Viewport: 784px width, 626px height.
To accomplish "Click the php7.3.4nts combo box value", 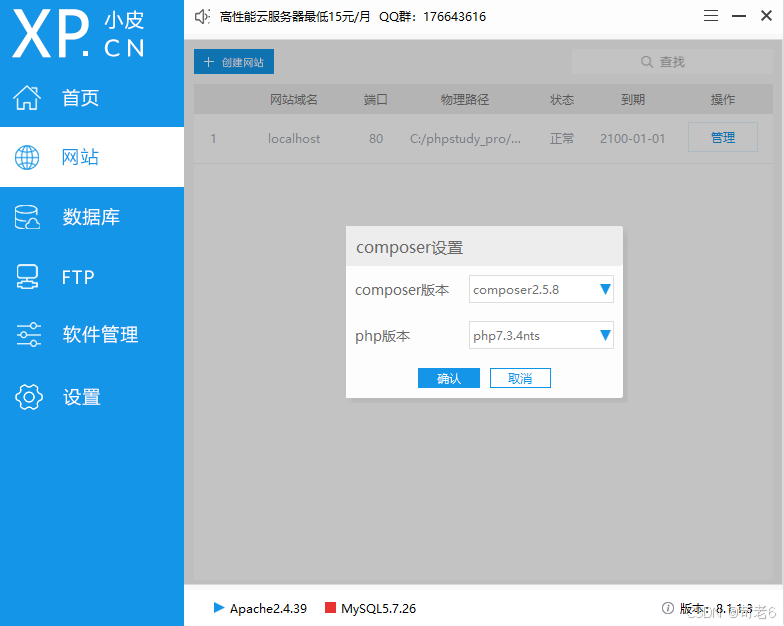I will (x=541, y=335).
